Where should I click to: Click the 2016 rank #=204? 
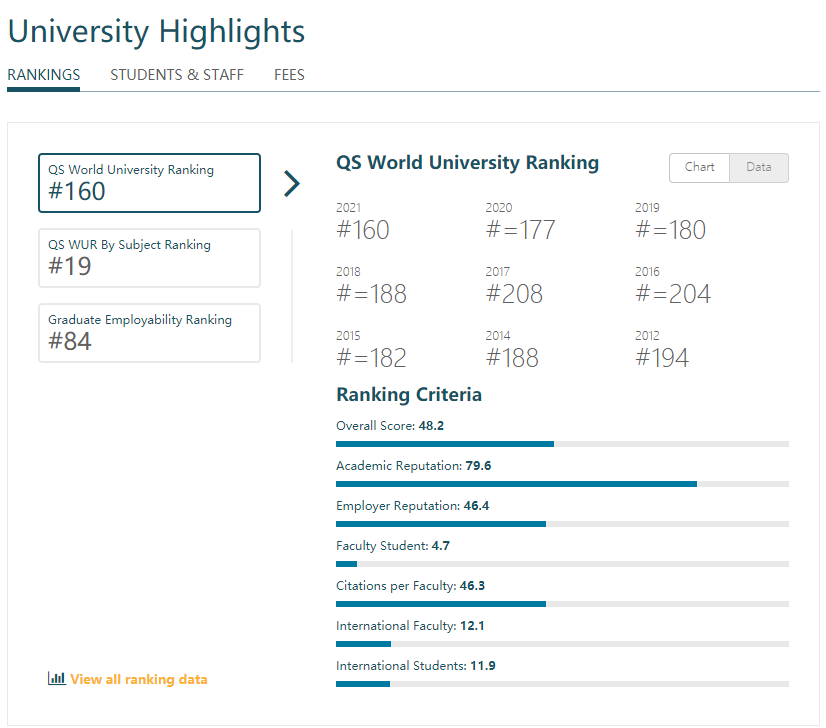click(673, 294)
